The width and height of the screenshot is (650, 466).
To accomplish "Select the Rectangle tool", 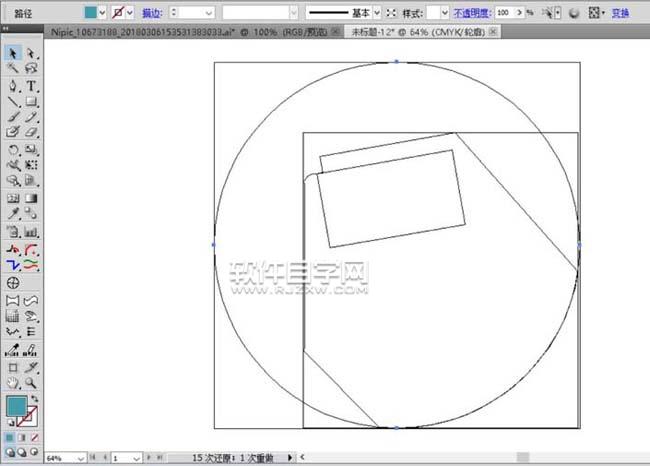I will coord(31,101).
